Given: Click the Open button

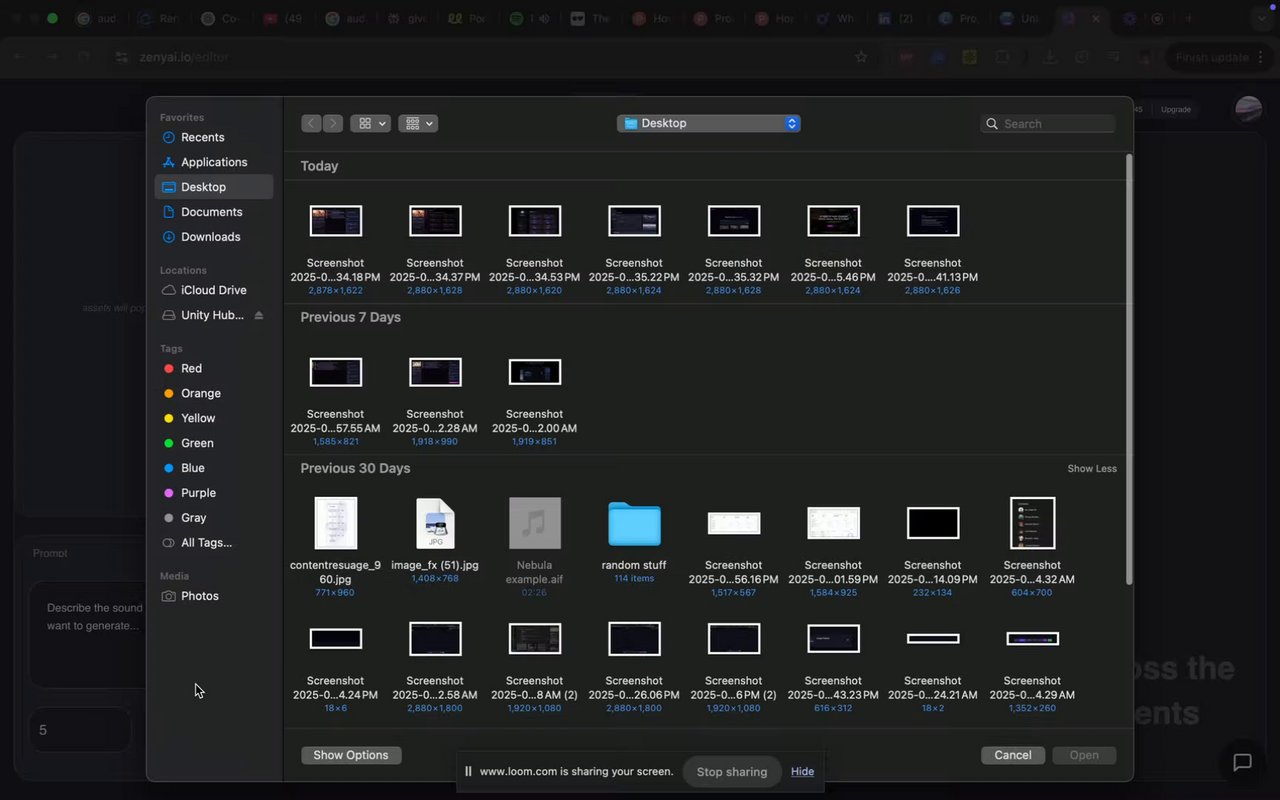Looking at the screenshot, I should point(1084,755).
